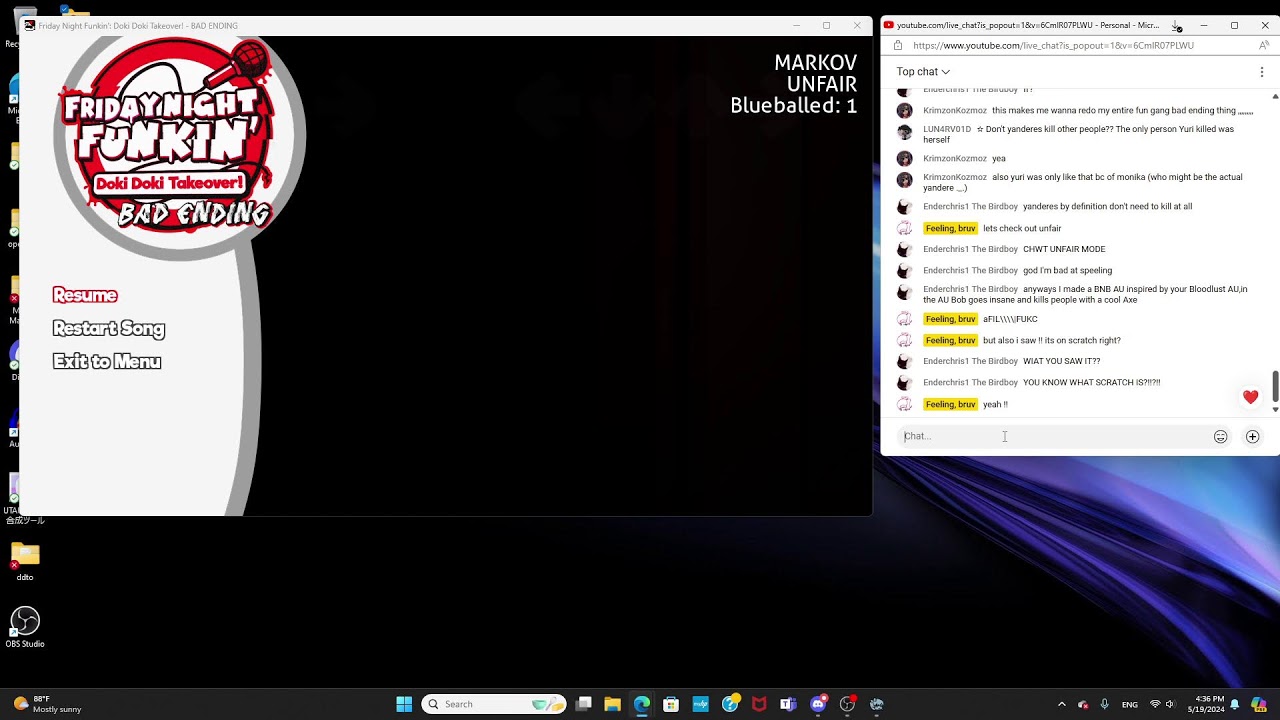Select Resume in the pause menu
The width and height of the screenshot is (1280, 720).
click(x=85, y=295)
